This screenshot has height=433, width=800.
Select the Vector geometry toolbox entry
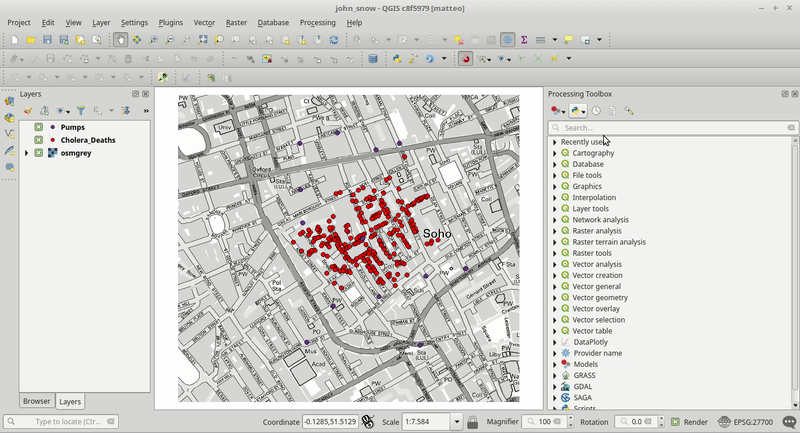point(600,298)
